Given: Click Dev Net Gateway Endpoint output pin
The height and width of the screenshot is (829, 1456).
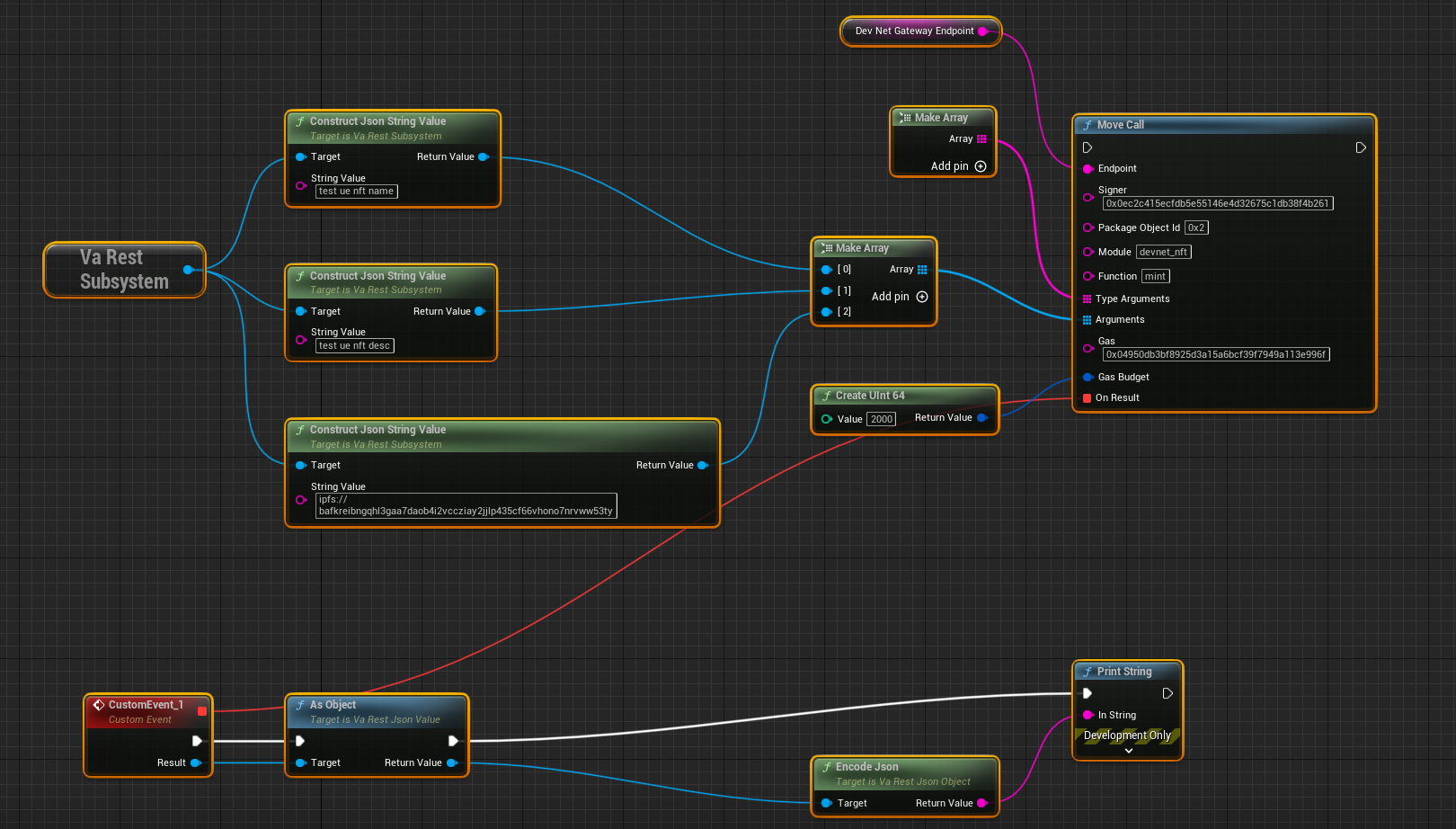Looking at the screenshot, I should click(x=982, y=31).
